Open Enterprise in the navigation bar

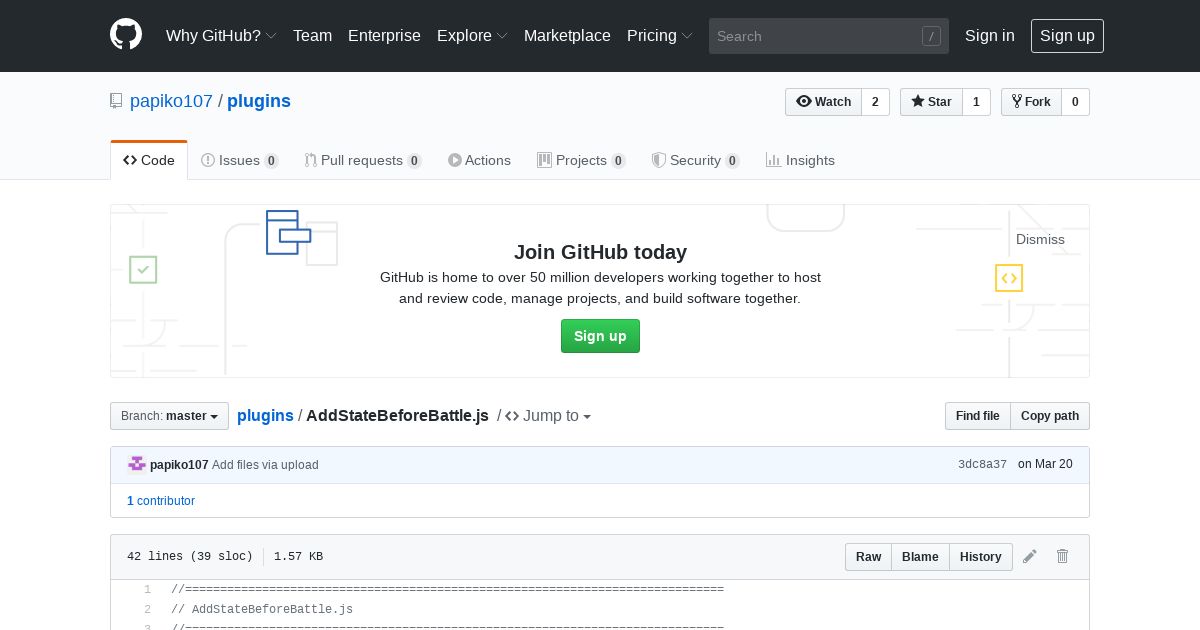(384, 35)
